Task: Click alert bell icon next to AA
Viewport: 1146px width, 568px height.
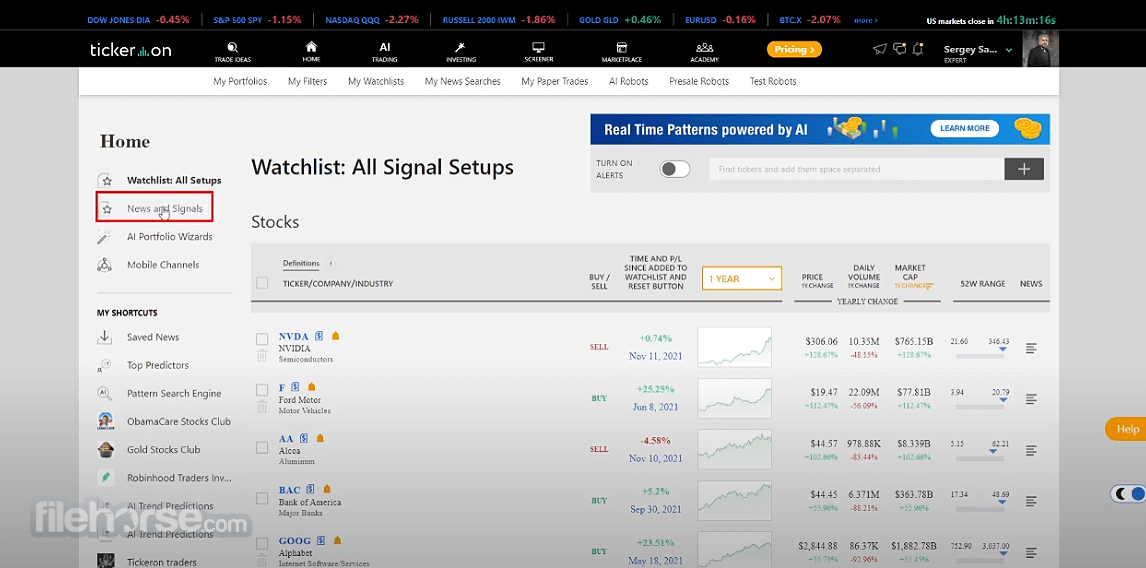Action: point(319,439)
